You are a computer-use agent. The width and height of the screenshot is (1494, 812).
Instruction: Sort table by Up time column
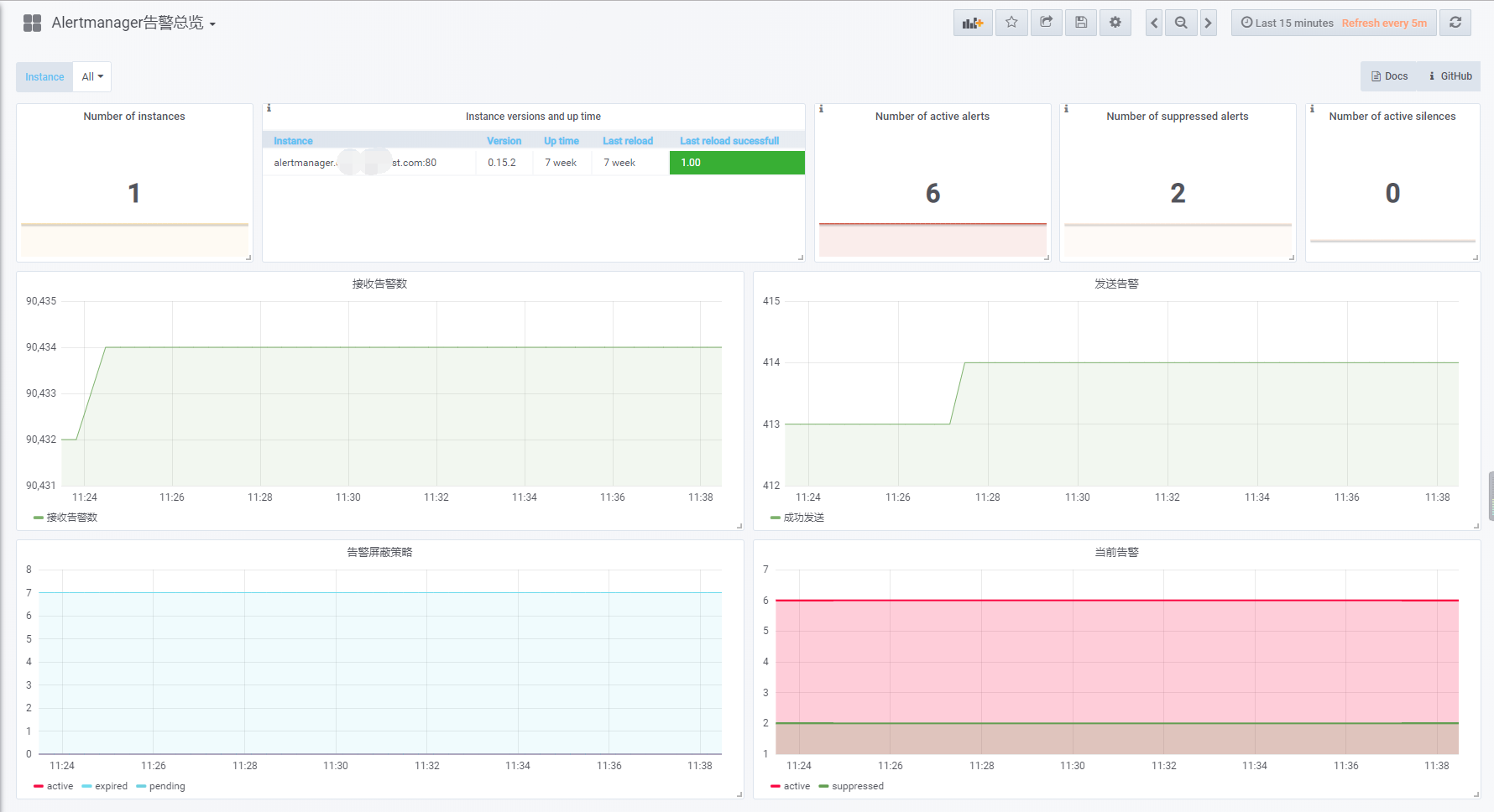pos(561,141)
